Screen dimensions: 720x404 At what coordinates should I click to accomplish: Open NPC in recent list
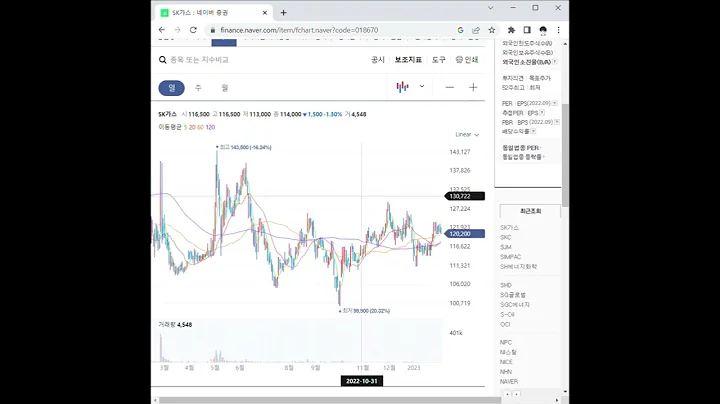point(506,342)
